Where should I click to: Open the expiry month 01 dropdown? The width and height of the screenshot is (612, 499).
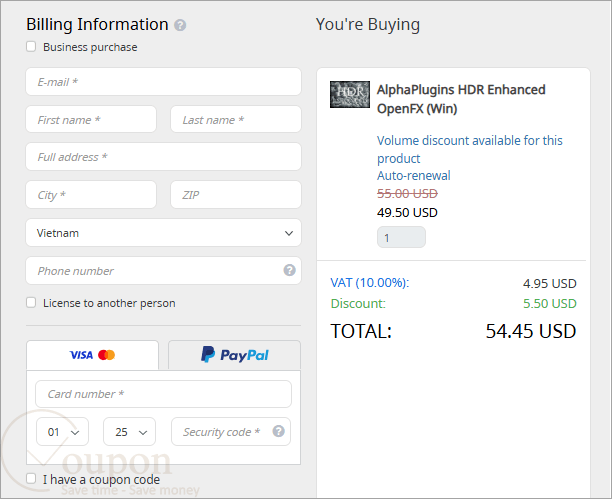pyautogui.click(x=62, y=432)
